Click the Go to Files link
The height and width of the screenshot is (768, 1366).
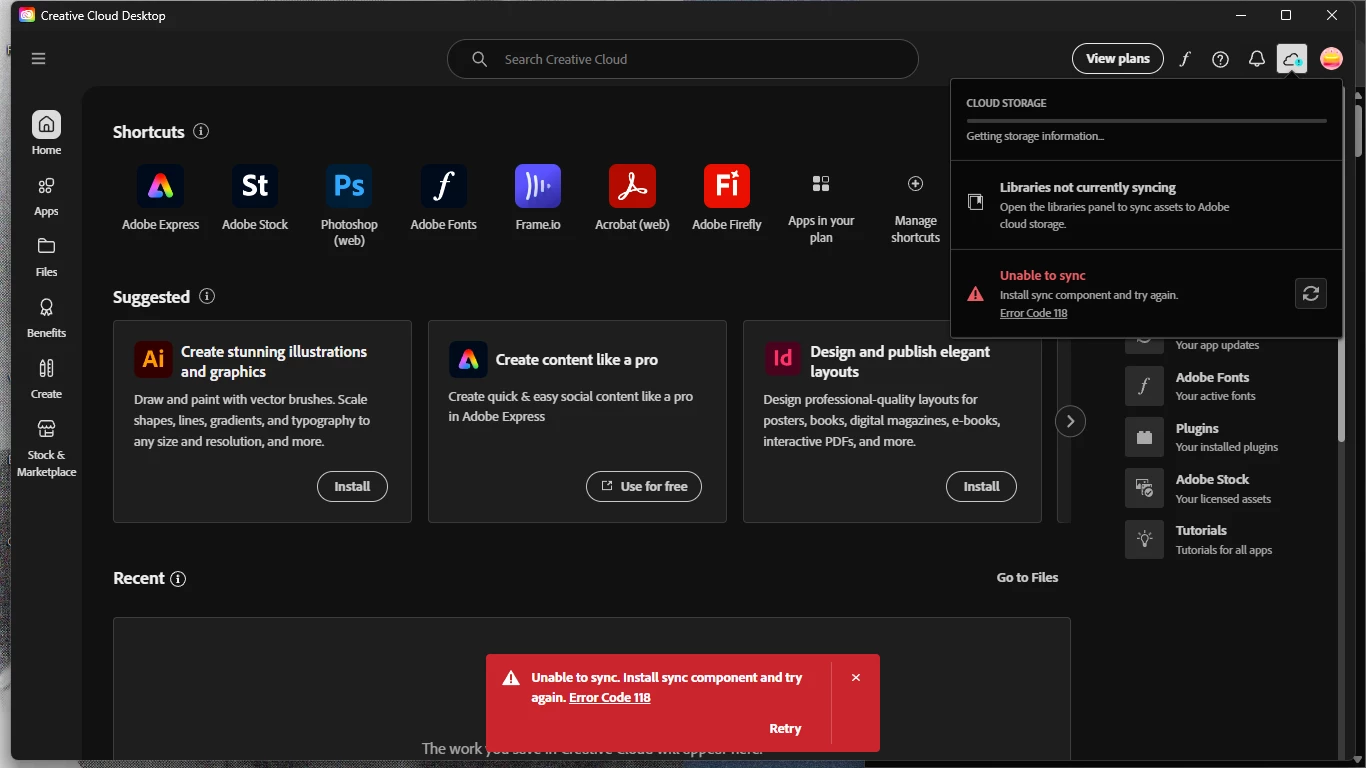click(x=1027, y=578)
